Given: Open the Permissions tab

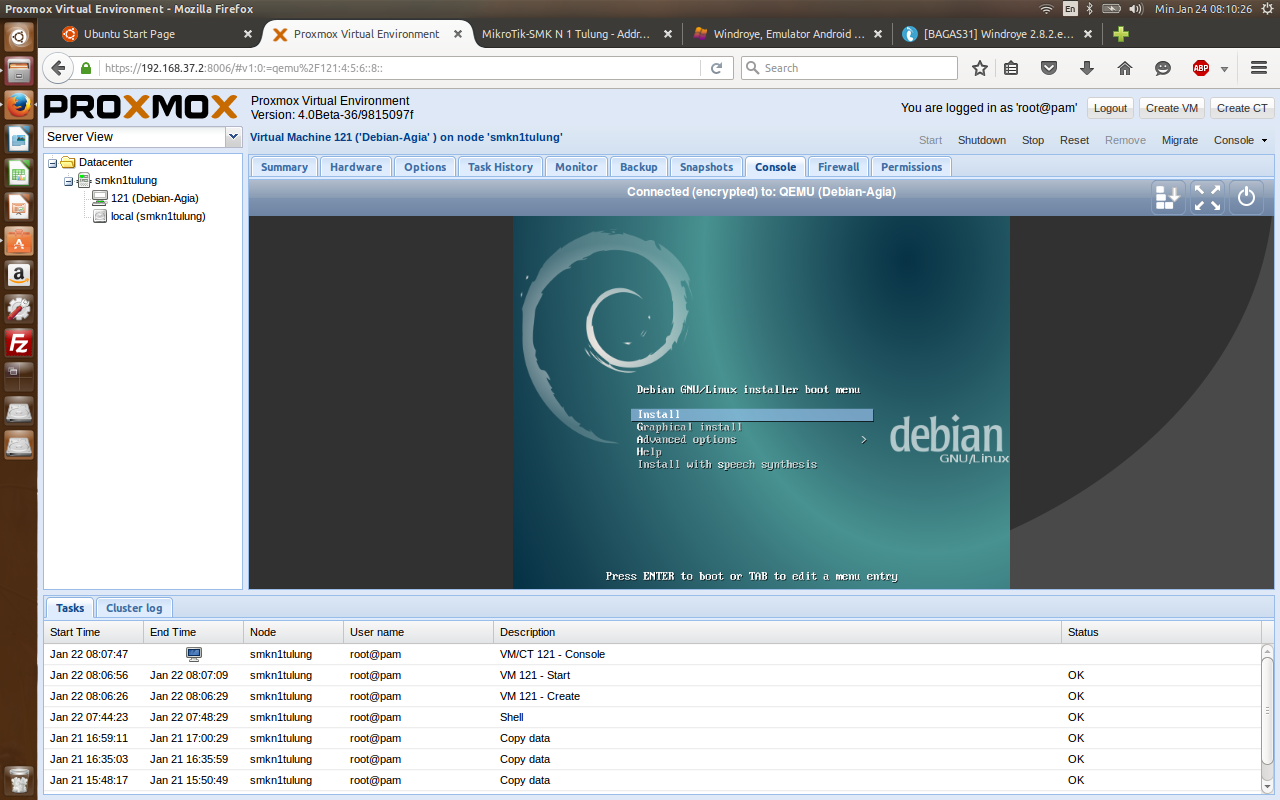Looking at the screenshot, I should 911,167.
